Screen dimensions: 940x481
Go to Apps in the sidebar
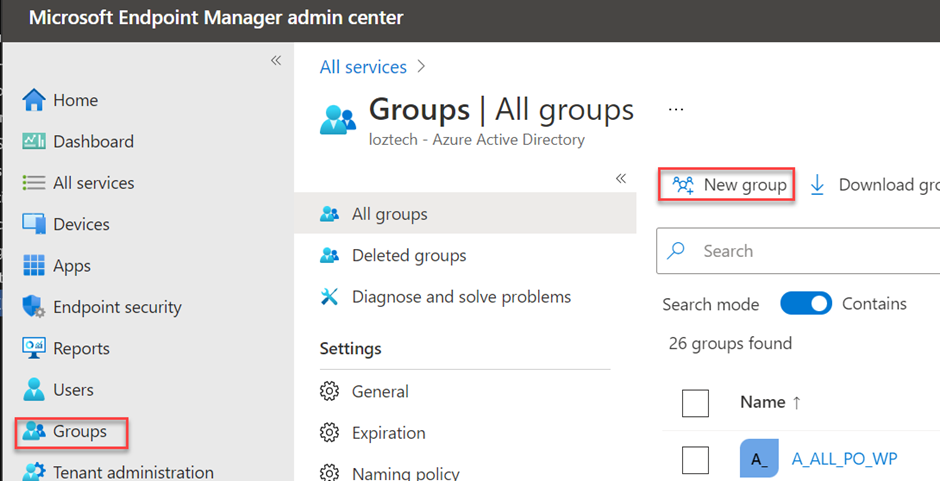[72, 266]
